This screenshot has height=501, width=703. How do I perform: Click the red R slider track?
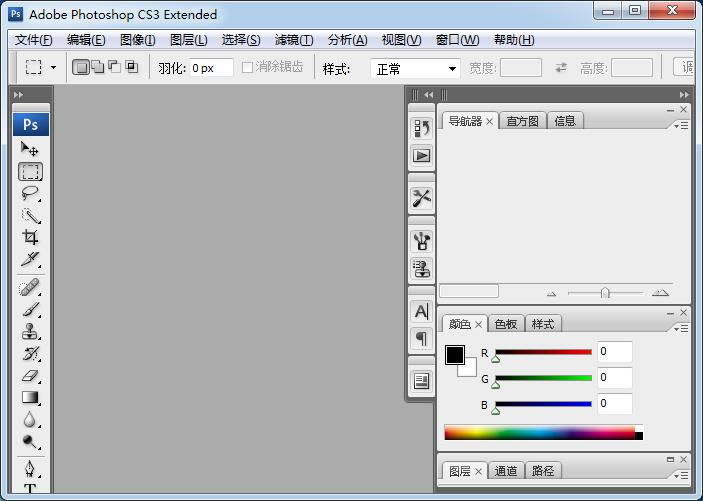pos(543,352)
